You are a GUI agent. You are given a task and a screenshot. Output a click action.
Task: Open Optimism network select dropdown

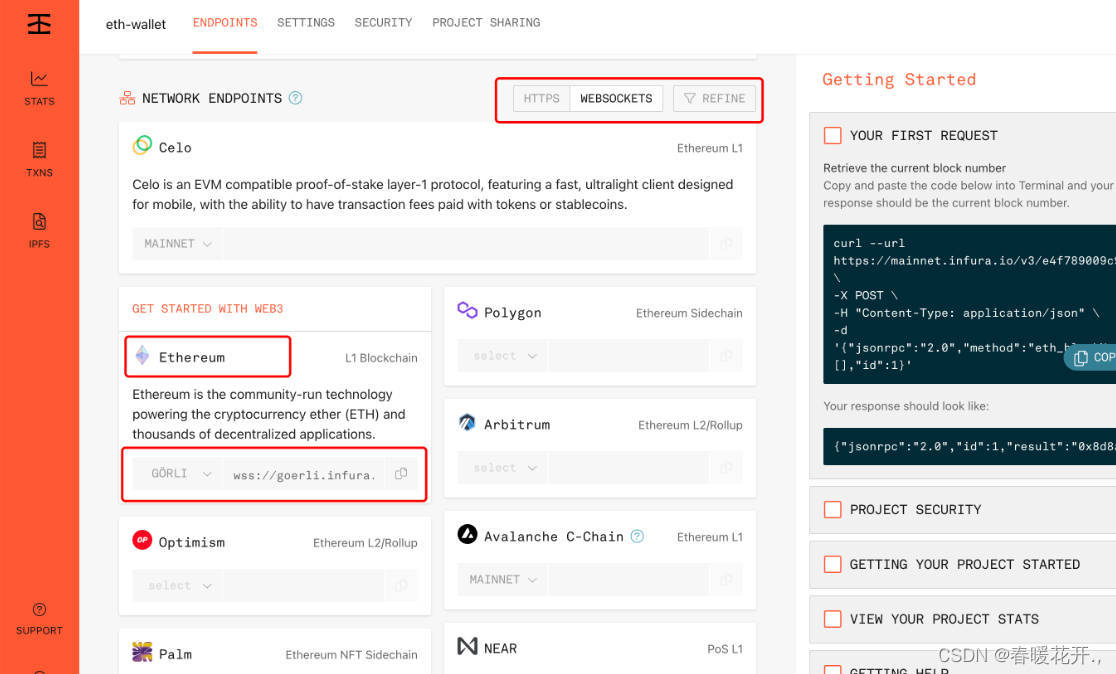[x=177, y=585]
